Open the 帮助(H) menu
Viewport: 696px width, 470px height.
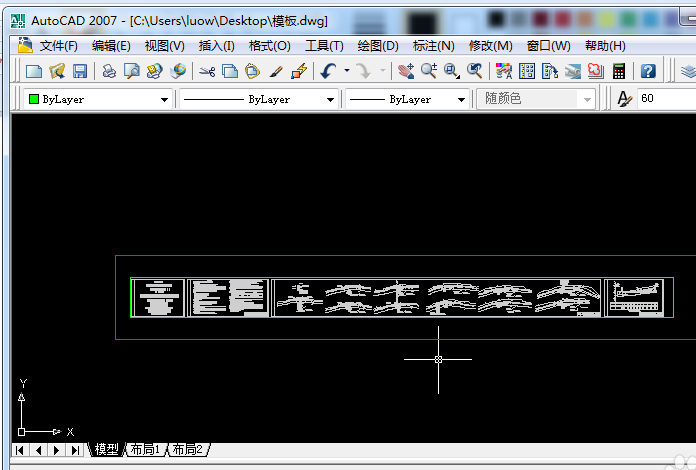point(605,46)
